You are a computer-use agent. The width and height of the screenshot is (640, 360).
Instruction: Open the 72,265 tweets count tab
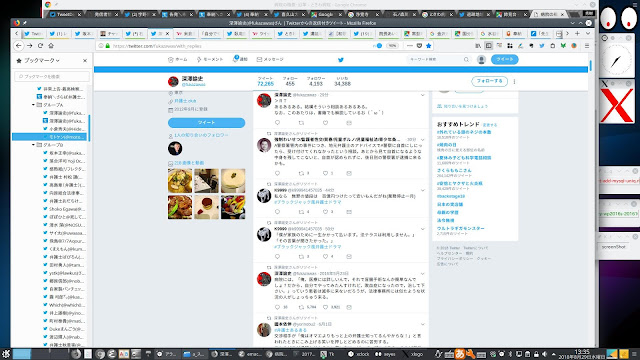[x=265, y=81]
